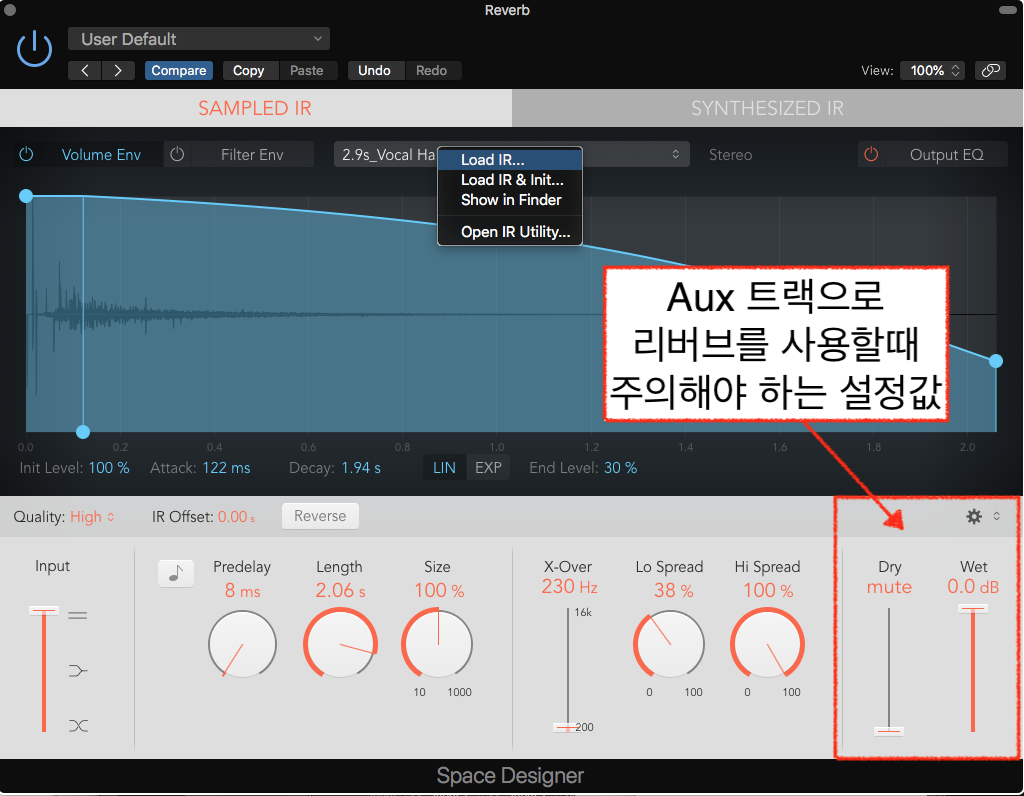Viewport: 1024px width, 796px height.
Task: Go to the previous preset arrow
Action: click(x=85, y=71)
